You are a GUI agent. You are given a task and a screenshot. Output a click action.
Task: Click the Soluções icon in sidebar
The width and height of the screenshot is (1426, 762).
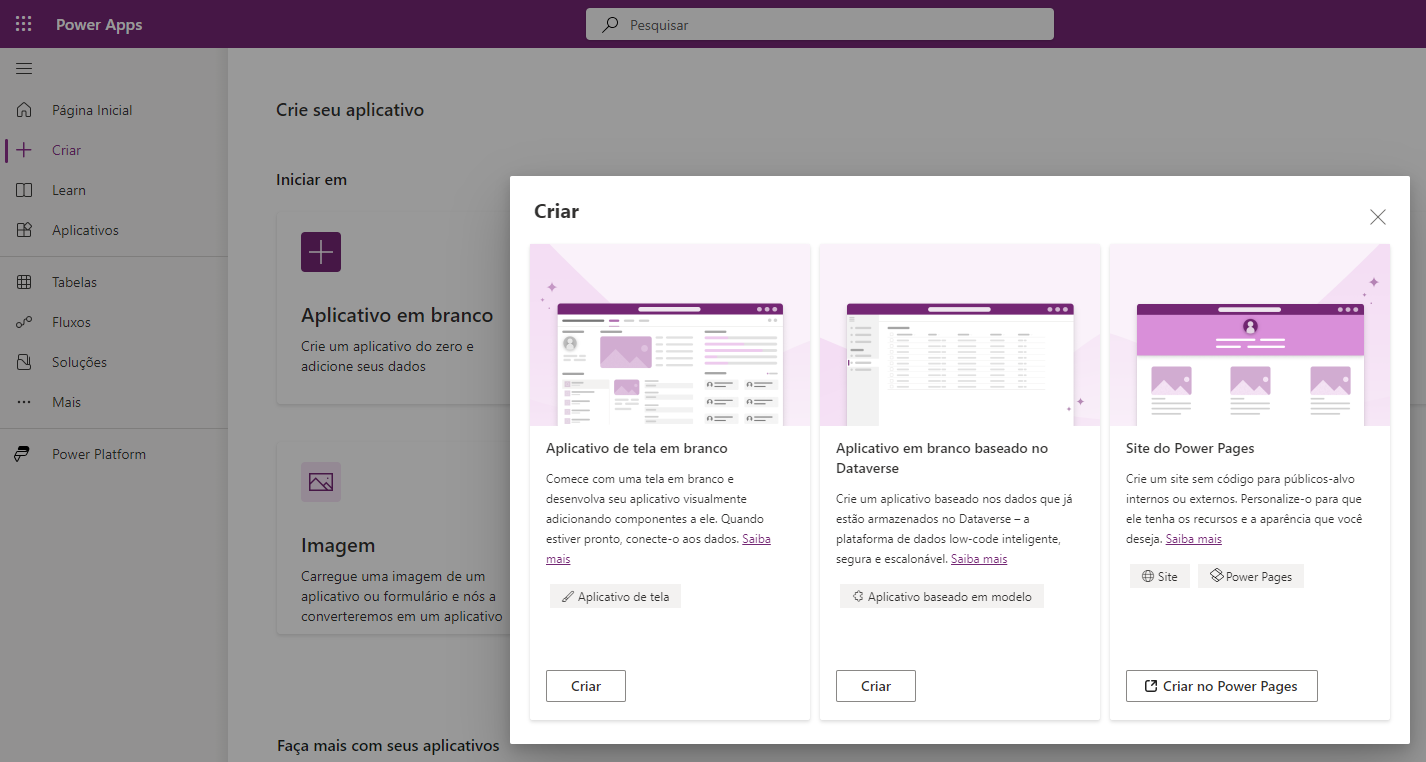(24, 362)
